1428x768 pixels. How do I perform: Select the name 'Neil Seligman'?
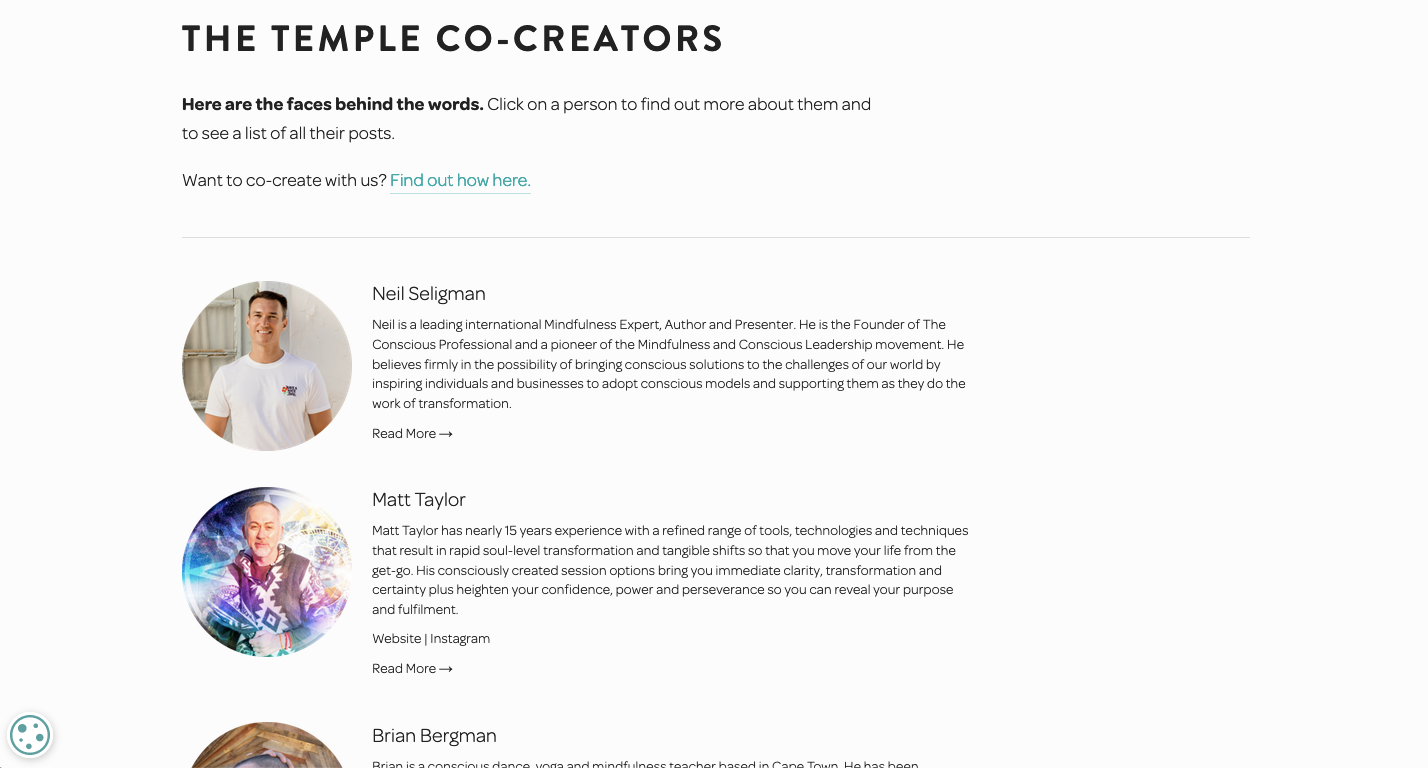pyautogui.click(x=428, y=294)
